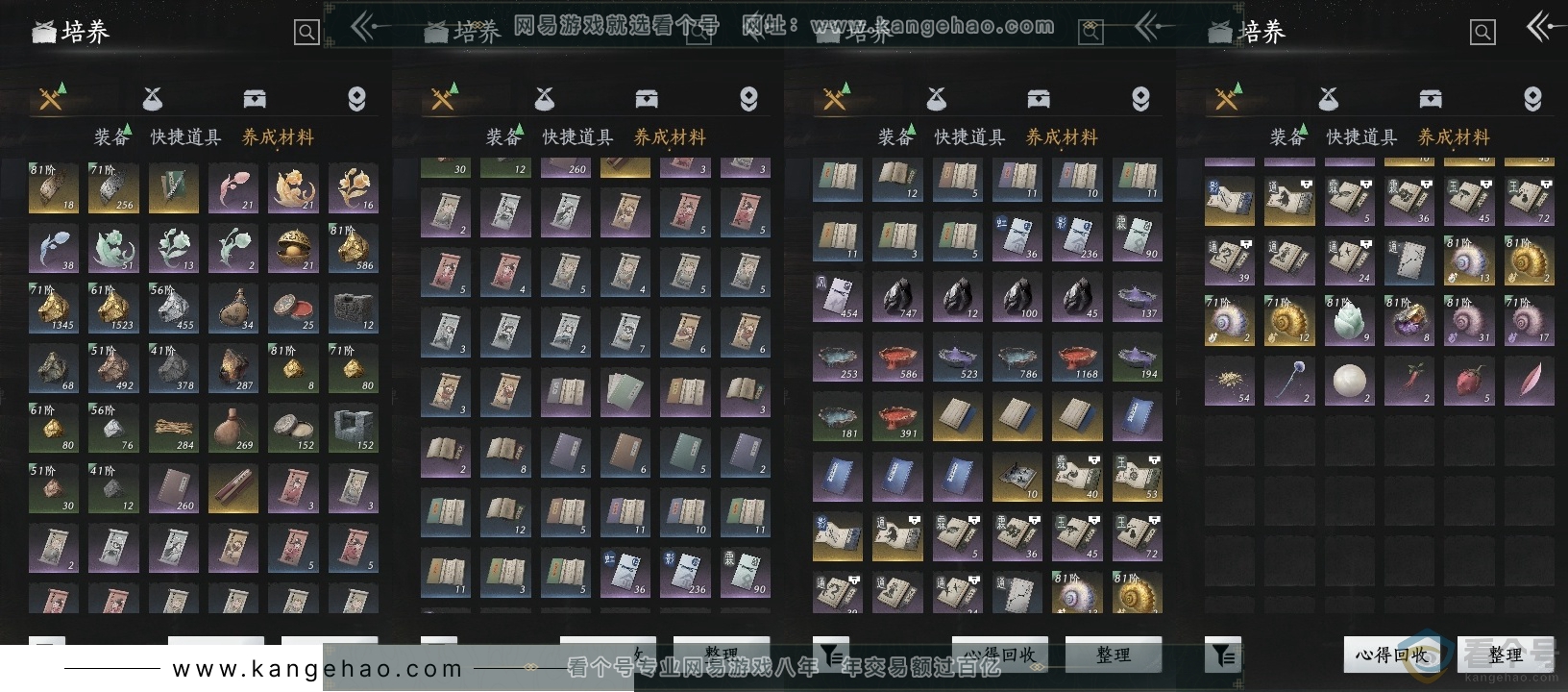Select the 81阶 gold nugget with count 8

(x=293, y=368)
